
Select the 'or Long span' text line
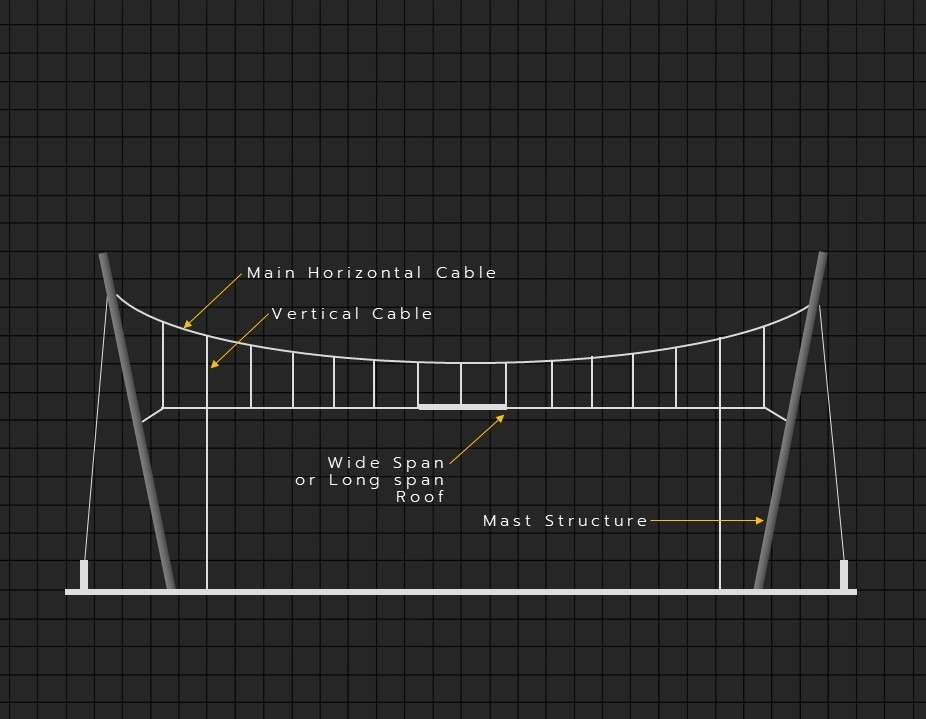click(x=370, y=480)
